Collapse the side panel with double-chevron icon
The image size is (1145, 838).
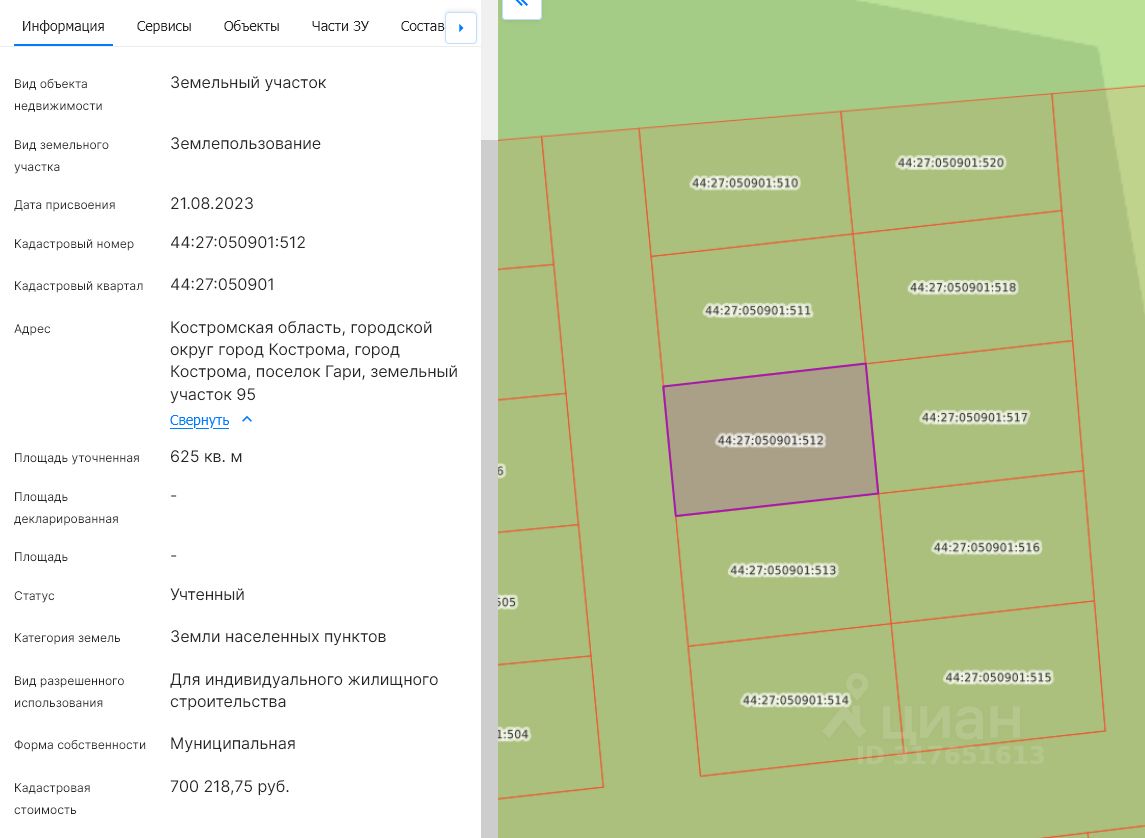pos(521,7)
